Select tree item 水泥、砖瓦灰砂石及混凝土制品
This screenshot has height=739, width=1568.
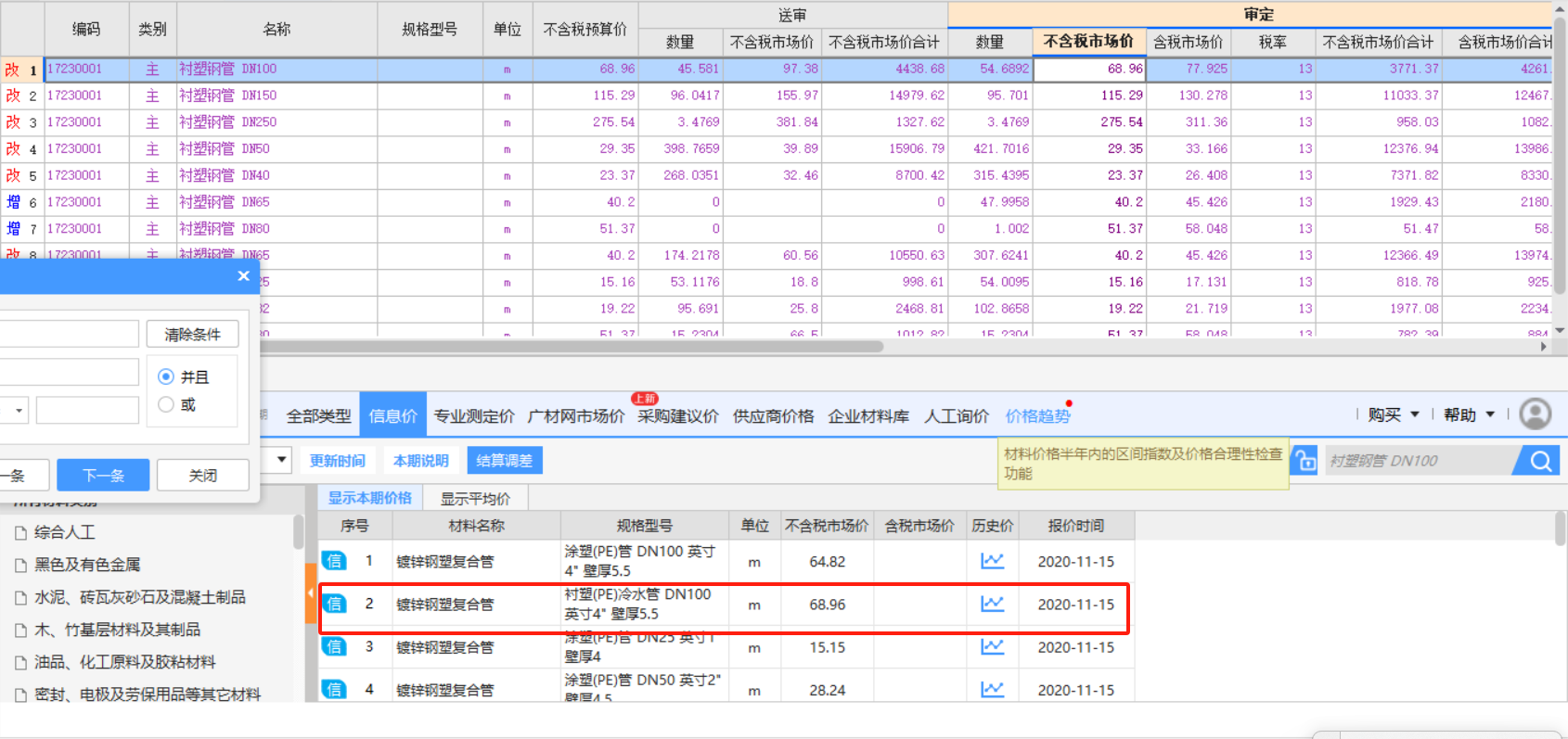(x=140, y=597)
